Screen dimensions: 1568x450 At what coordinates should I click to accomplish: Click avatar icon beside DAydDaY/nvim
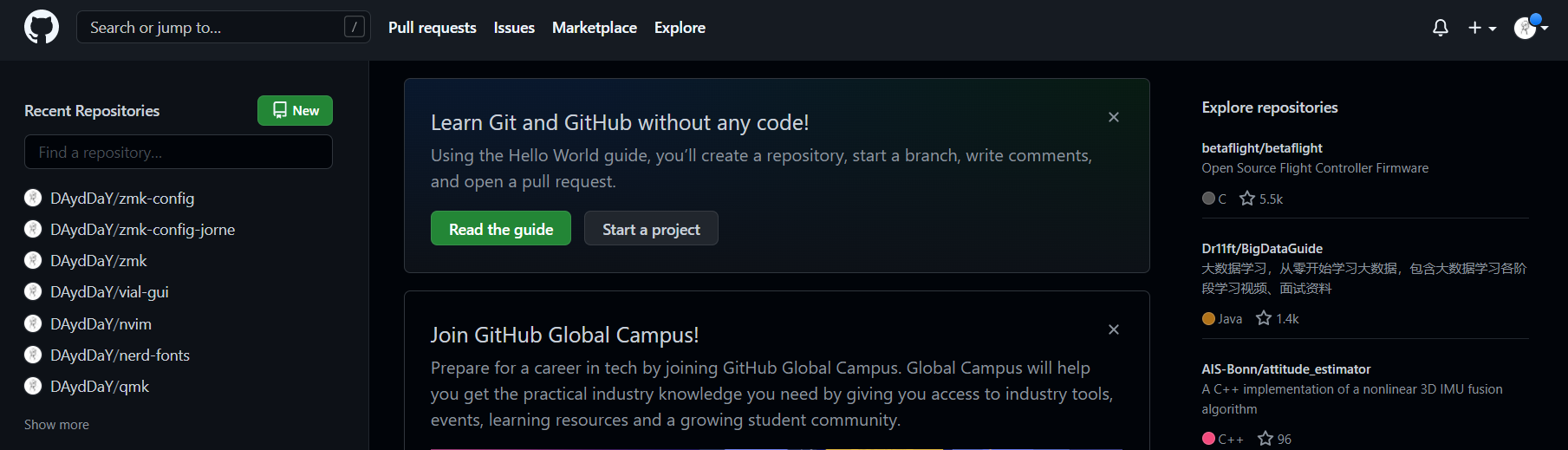coord(33,323)
